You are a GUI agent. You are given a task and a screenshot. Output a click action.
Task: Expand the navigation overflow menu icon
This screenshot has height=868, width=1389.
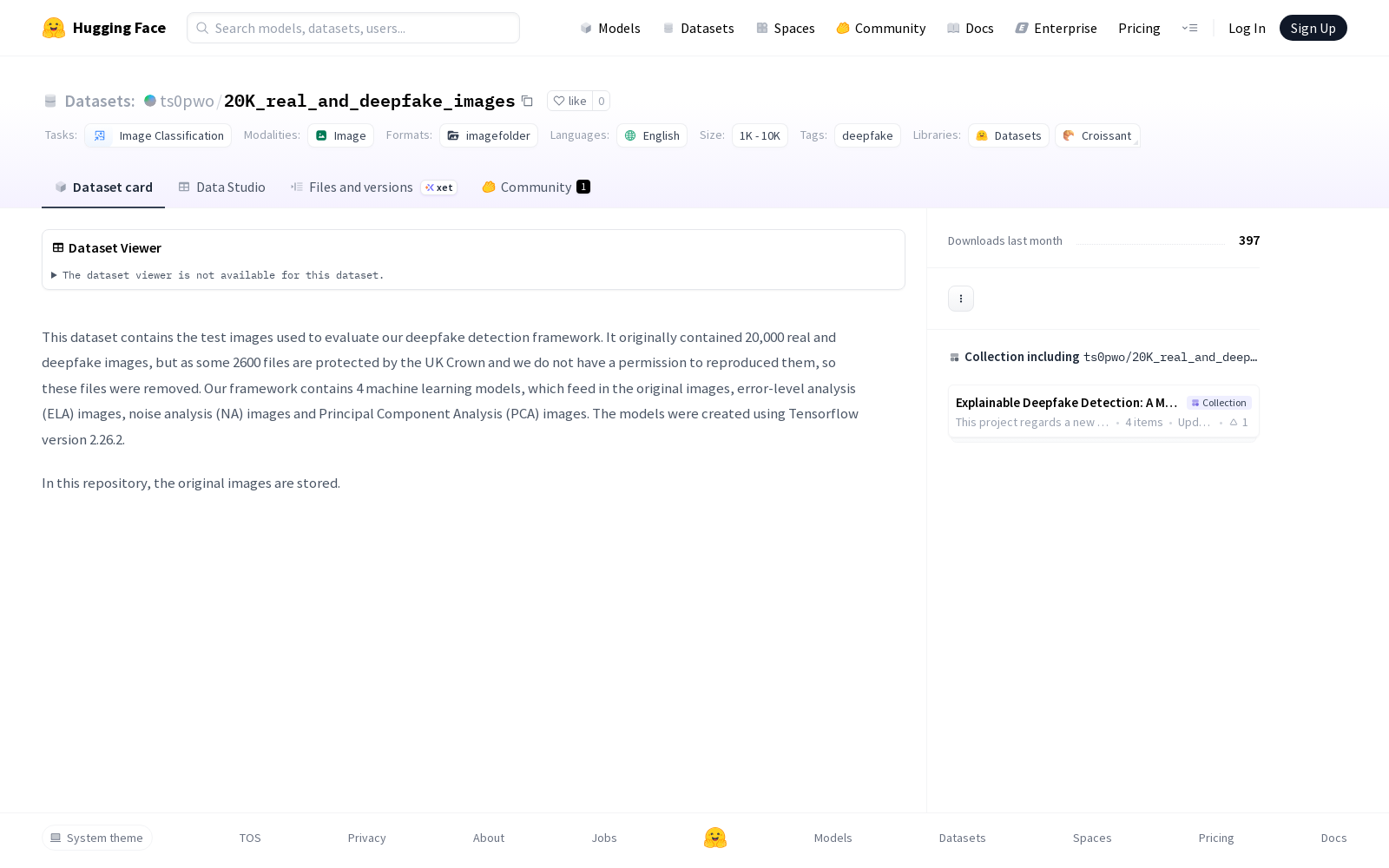coord(1189,28)
